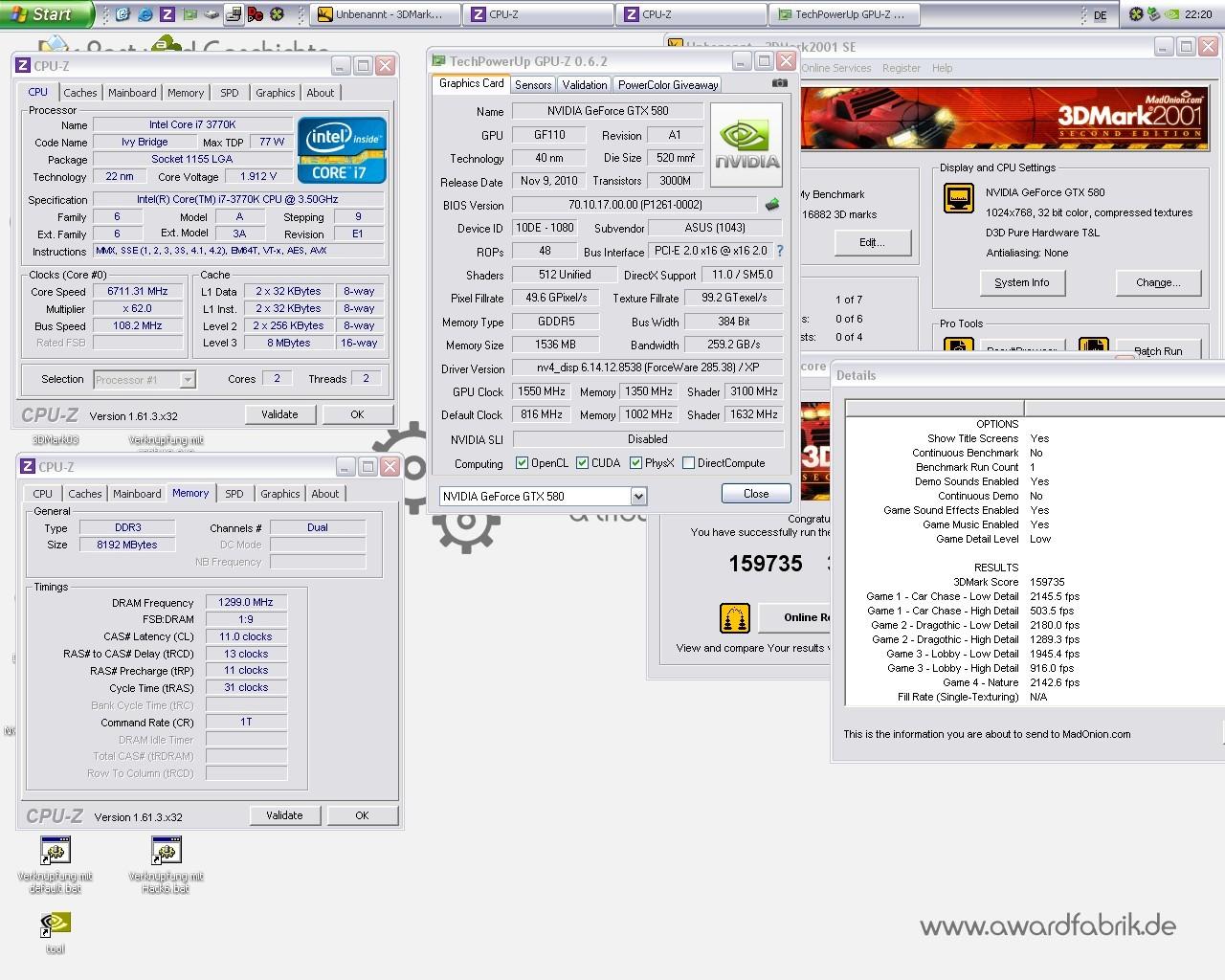Click the Start button
This screenshot has width=1225, height=980.
point(46,14)
